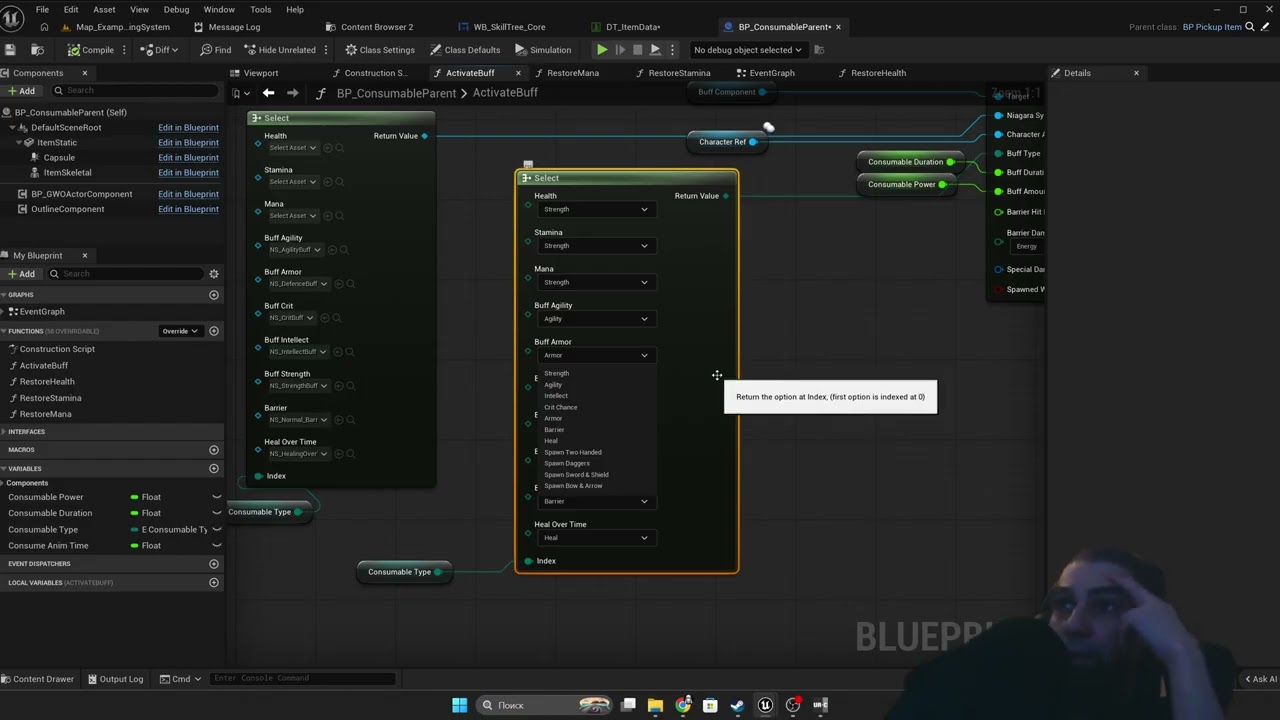1280x720 pixels.
Task: Collapse the Variables section in My Blueprint
Action: pos(4,469)
